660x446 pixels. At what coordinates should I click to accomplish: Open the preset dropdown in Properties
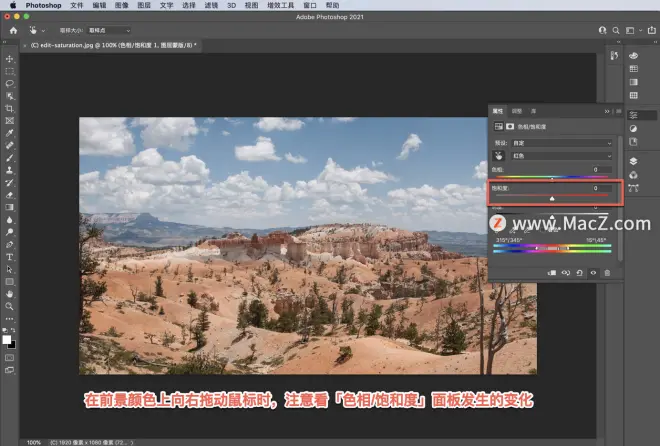click(x=562, y=143)
